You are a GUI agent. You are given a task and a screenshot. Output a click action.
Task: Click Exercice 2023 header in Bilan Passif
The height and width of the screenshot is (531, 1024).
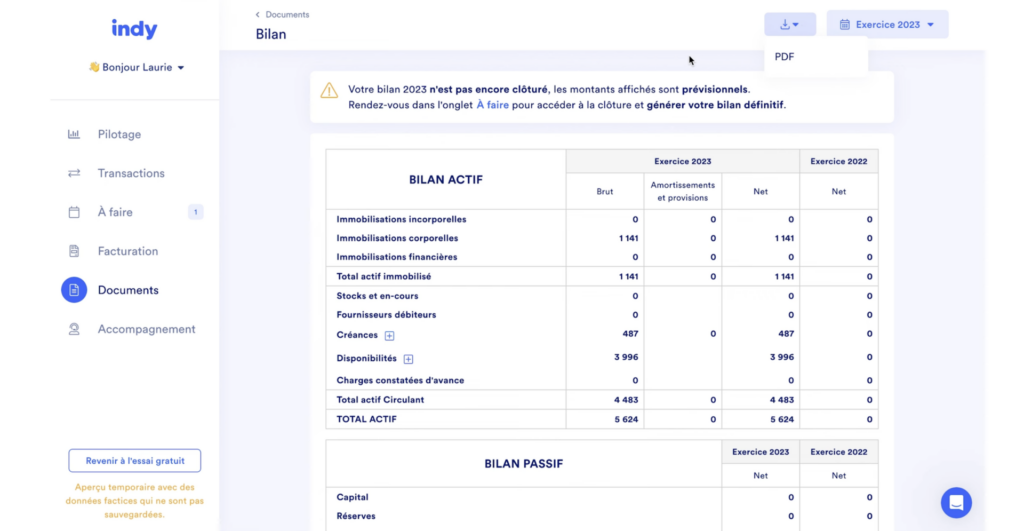tap(760, 452)
